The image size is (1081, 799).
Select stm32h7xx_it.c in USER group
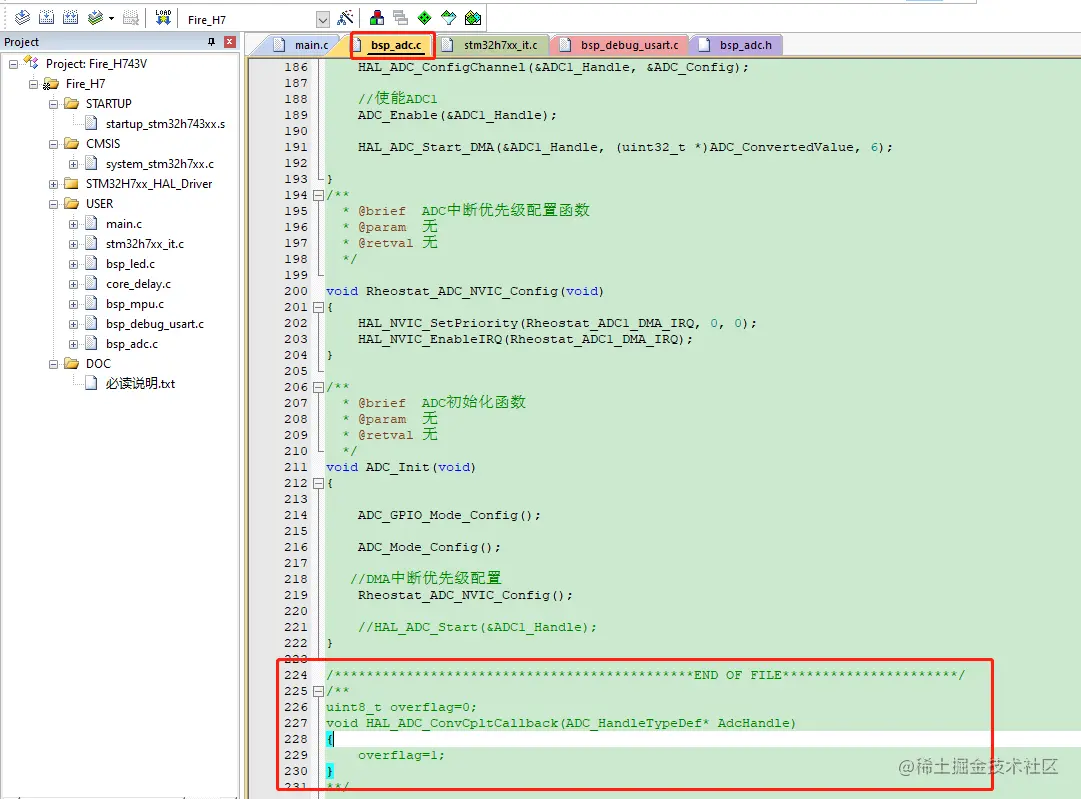point(145,244)
